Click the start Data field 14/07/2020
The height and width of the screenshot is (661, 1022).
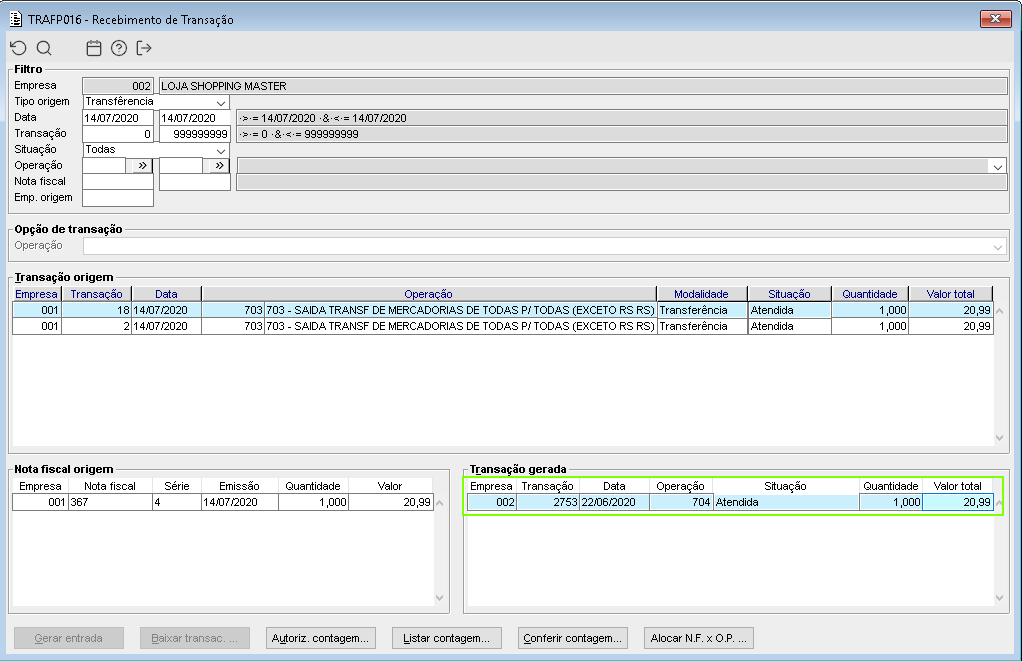point(118,118)
